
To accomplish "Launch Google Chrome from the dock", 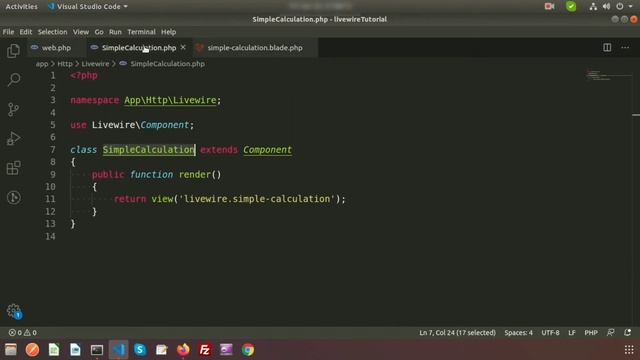I will pyautogui.click(x=248, y=350).
